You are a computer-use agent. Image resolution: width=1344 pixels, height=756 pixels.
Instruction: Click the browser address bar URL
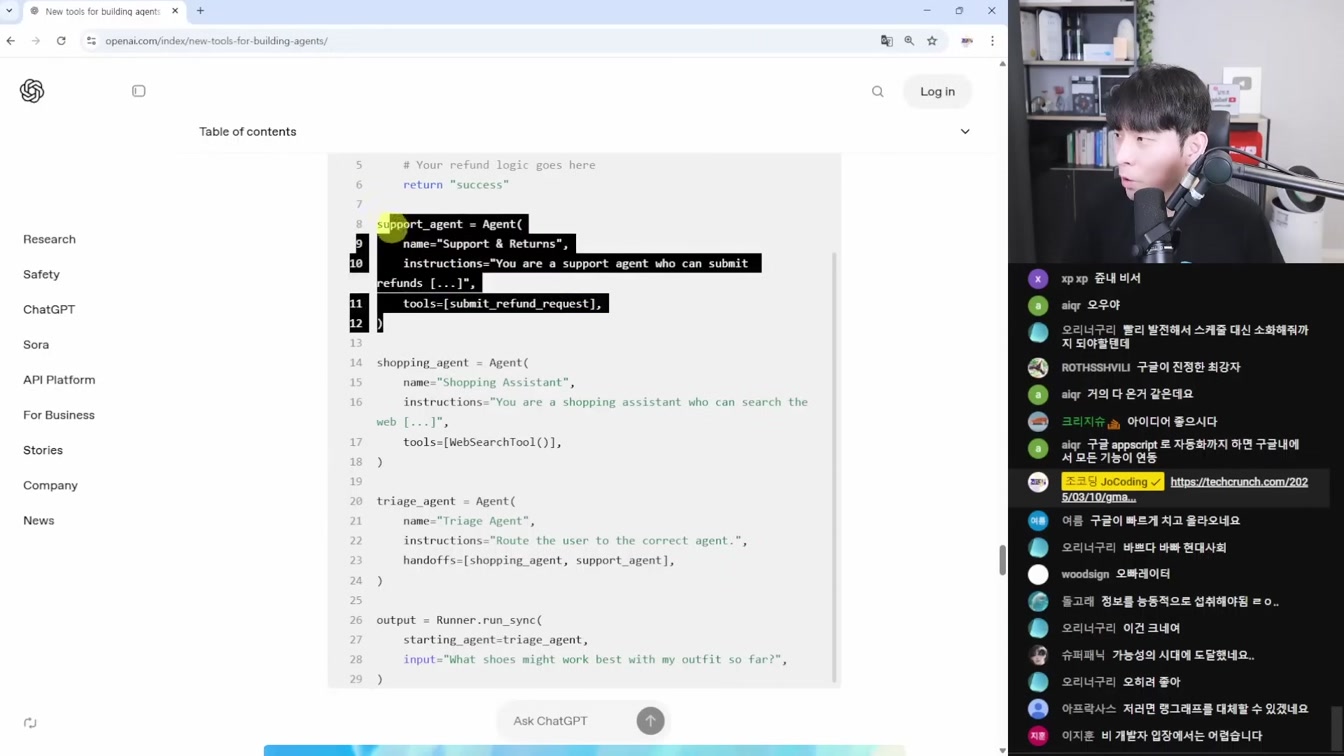(216, 41)
